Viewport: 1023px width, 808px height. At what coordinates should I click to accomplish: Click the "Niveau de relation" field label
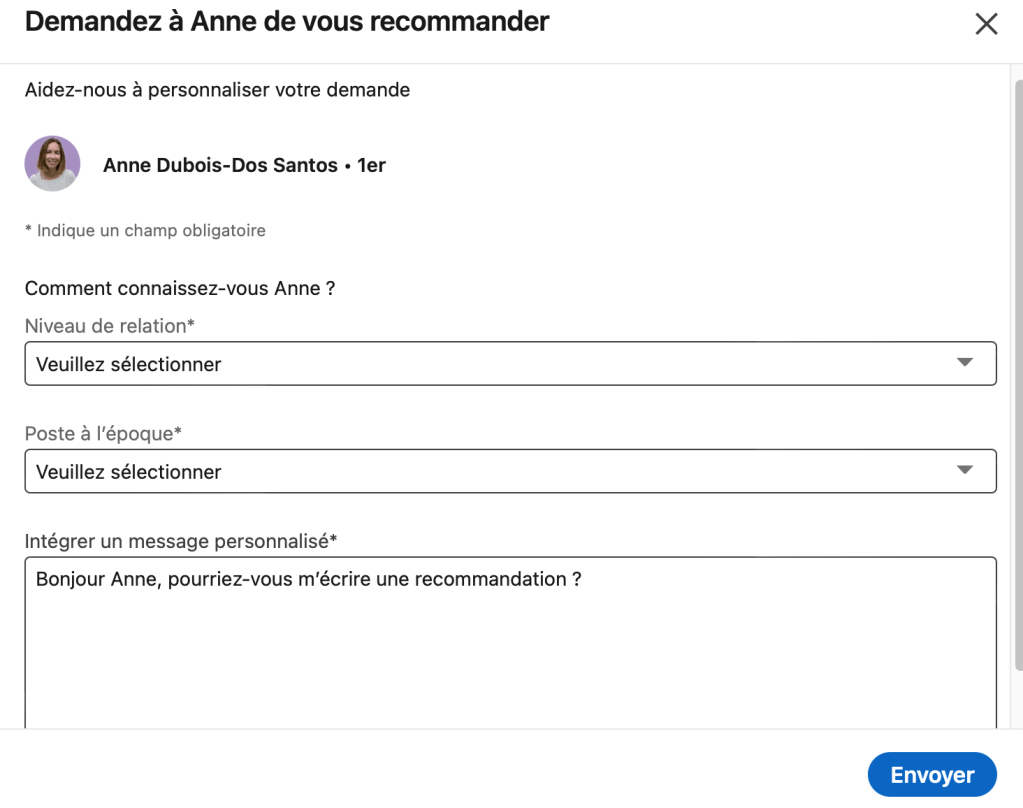click(x=109, y=326)
